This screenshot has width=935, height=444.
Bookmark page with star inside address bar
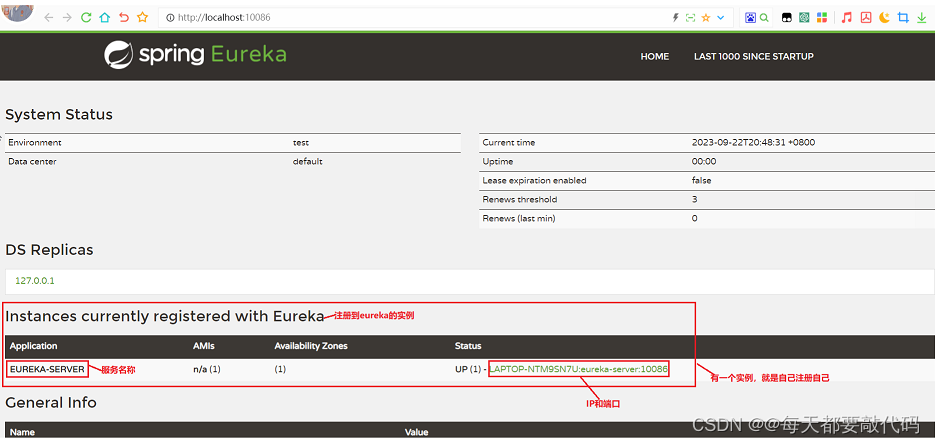coord(706,18)
